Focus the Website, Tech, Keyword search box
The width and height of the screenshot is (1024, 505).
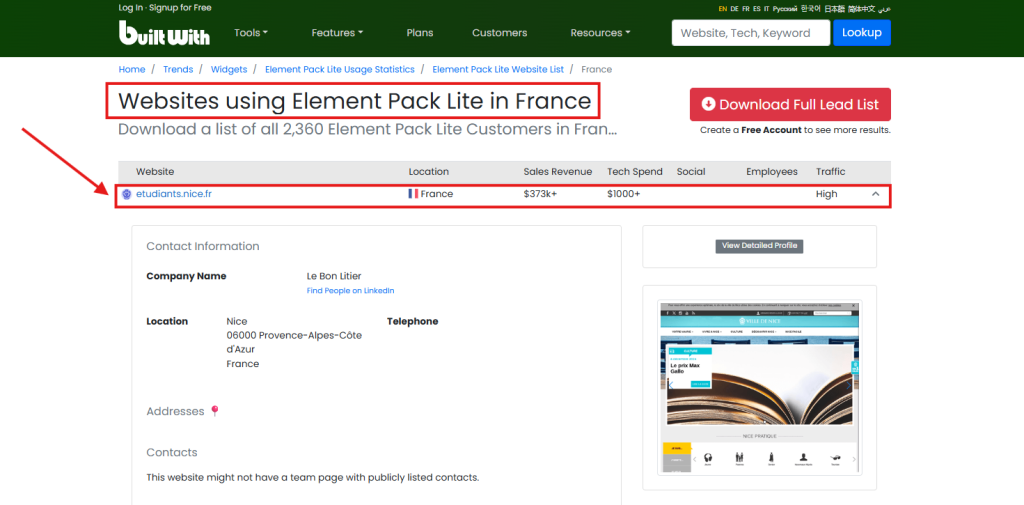(750, 33)
